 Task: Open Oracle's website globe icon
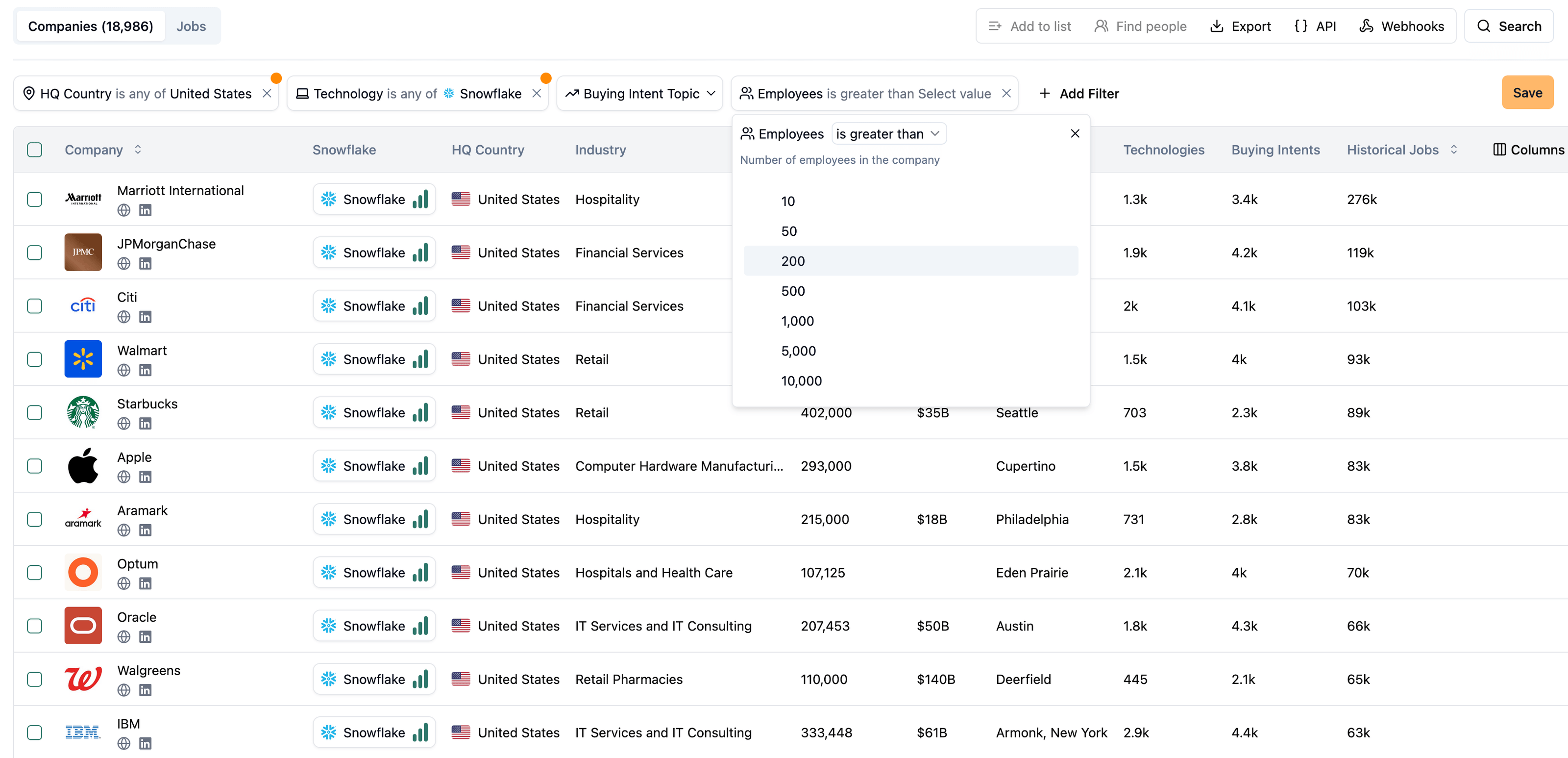point(123,637)
